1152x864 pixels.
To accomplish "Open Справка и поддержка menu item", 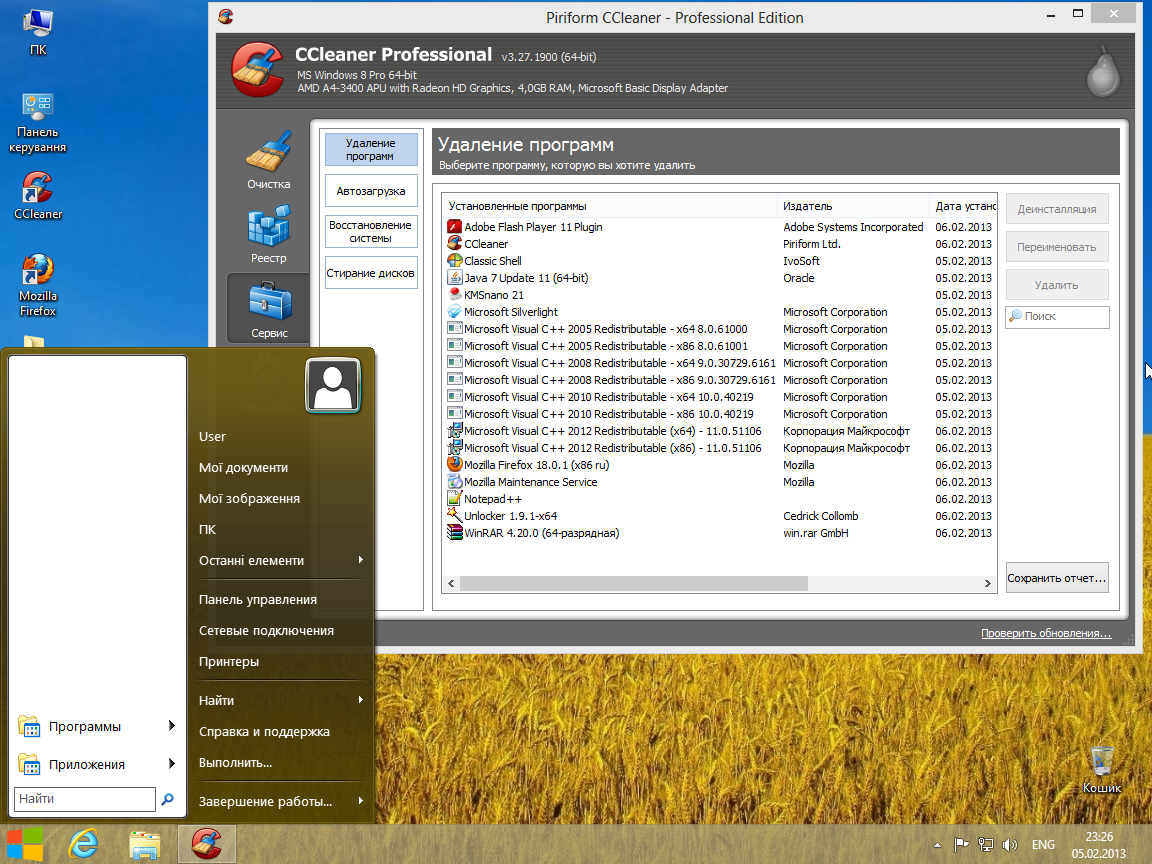I will (264, 732).
